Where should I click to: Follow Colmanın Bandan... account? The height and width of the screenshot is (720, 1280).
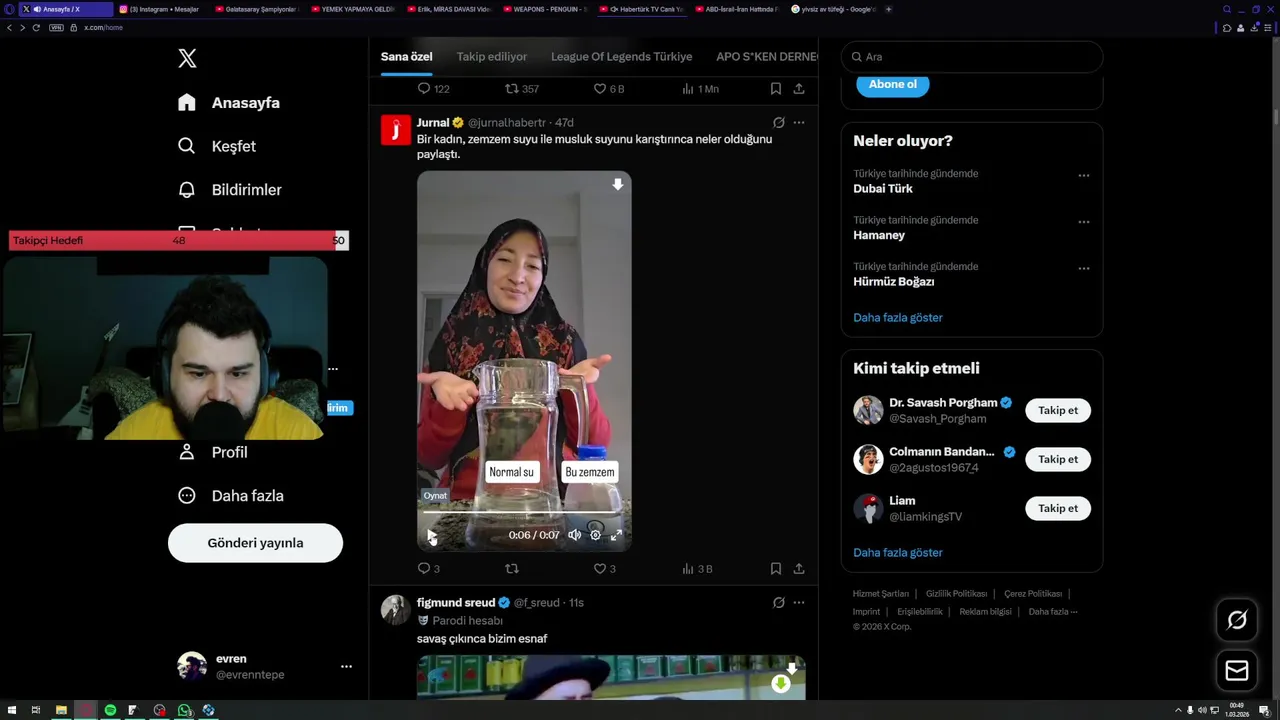click(1058, 459)
